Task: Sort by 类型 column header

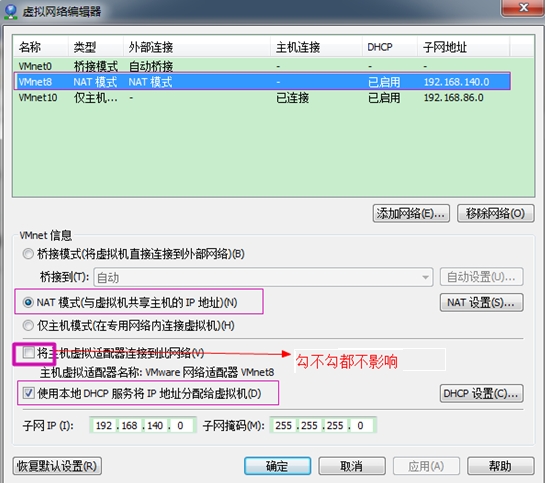Action: 96,47
